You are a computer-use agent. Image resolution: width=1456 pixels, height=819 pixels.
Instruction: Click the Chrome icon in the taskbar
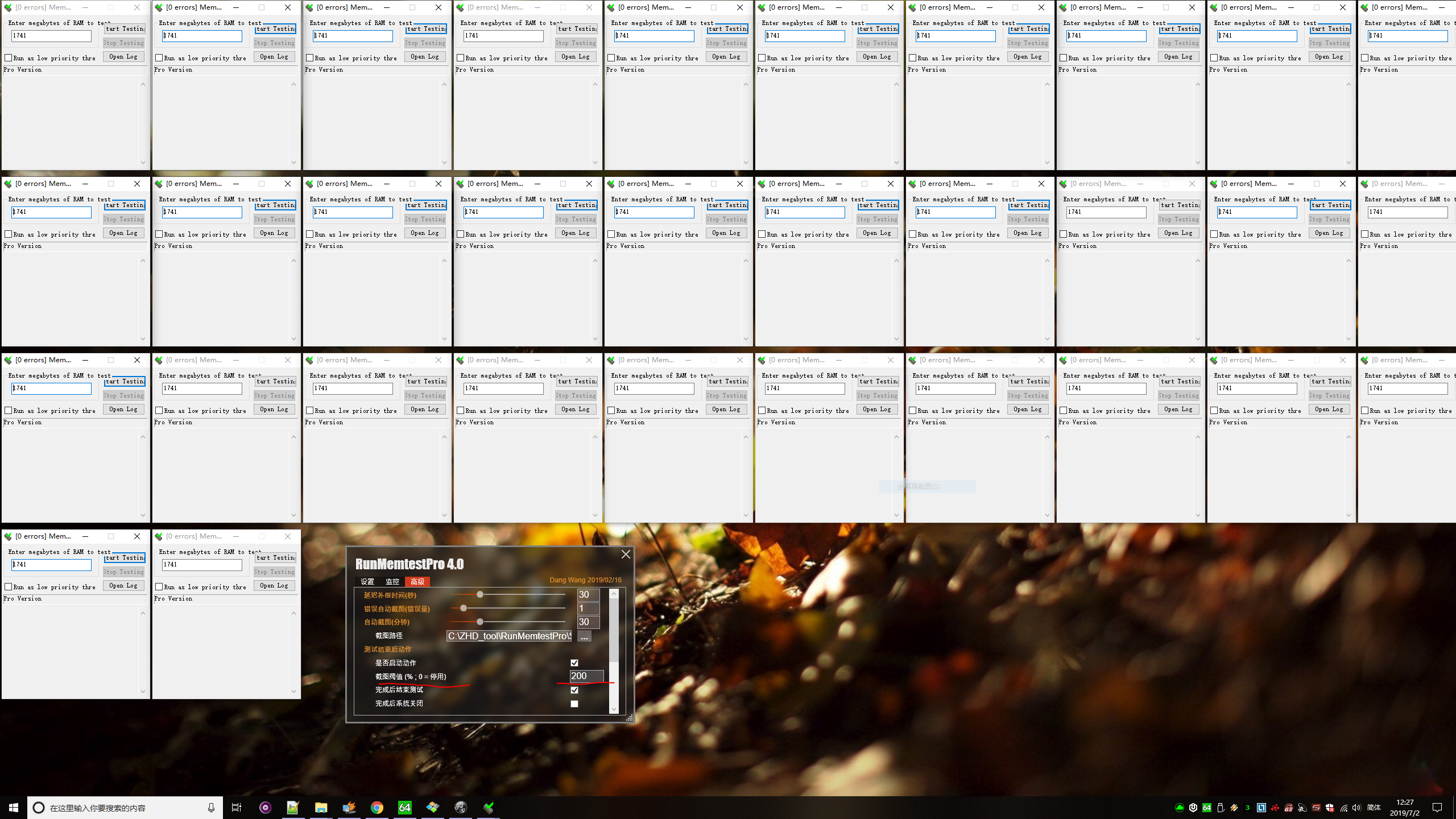point(377,807)
